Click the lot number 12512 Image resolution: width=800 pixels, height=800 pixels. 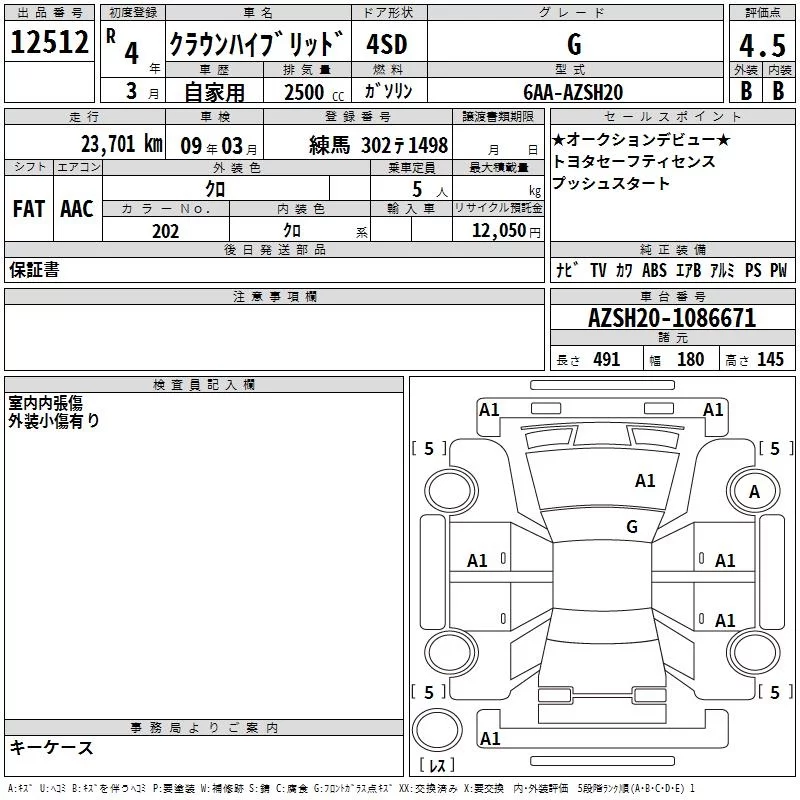pos(49,42)
